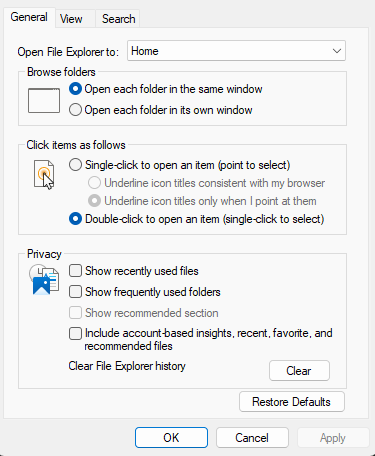
Task: Click the 'Open File Explorer to:' label
Action: [x=68, y=52]
